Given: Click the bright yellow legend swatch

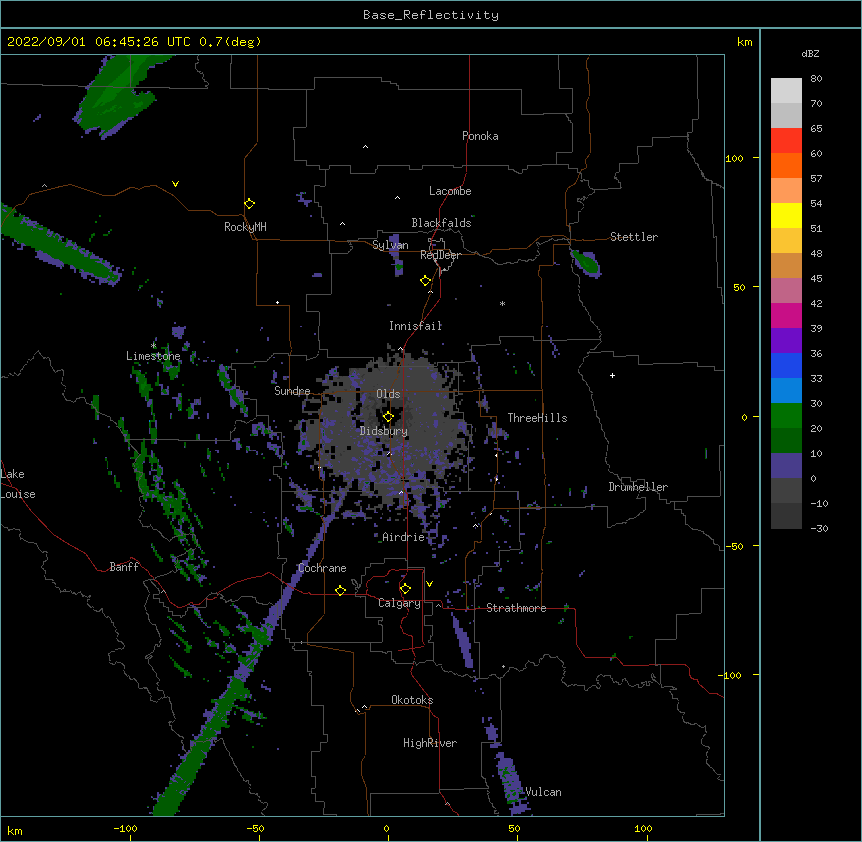Looking at the screenshot, I should pyautogui.click(x=786, y=215).
